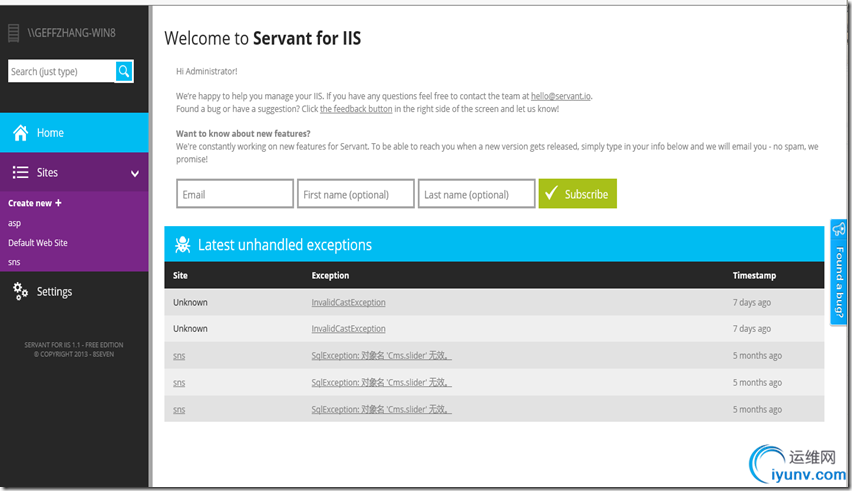
Task: Open first SqlException Cms.slider link
Action: click(x=381, y=355)
